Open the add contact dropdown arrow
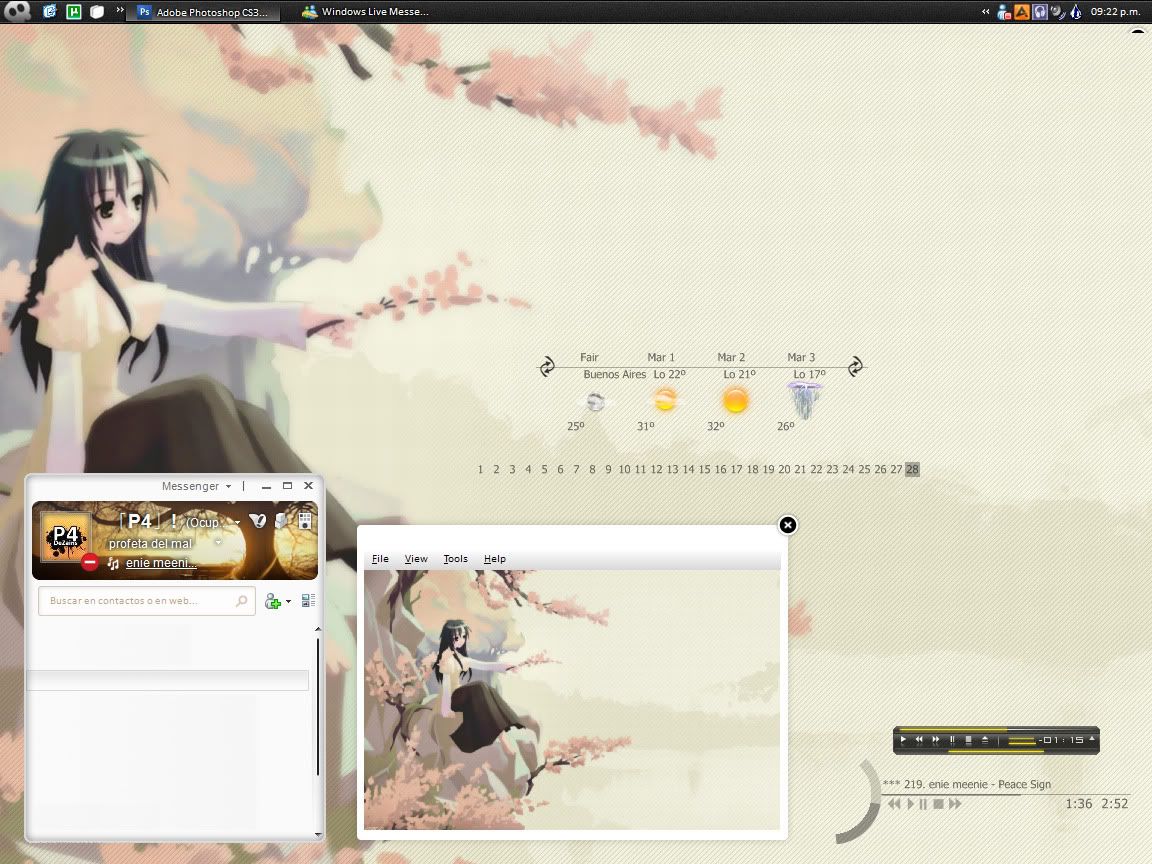The image size is (1152, 864). (288, 602)
